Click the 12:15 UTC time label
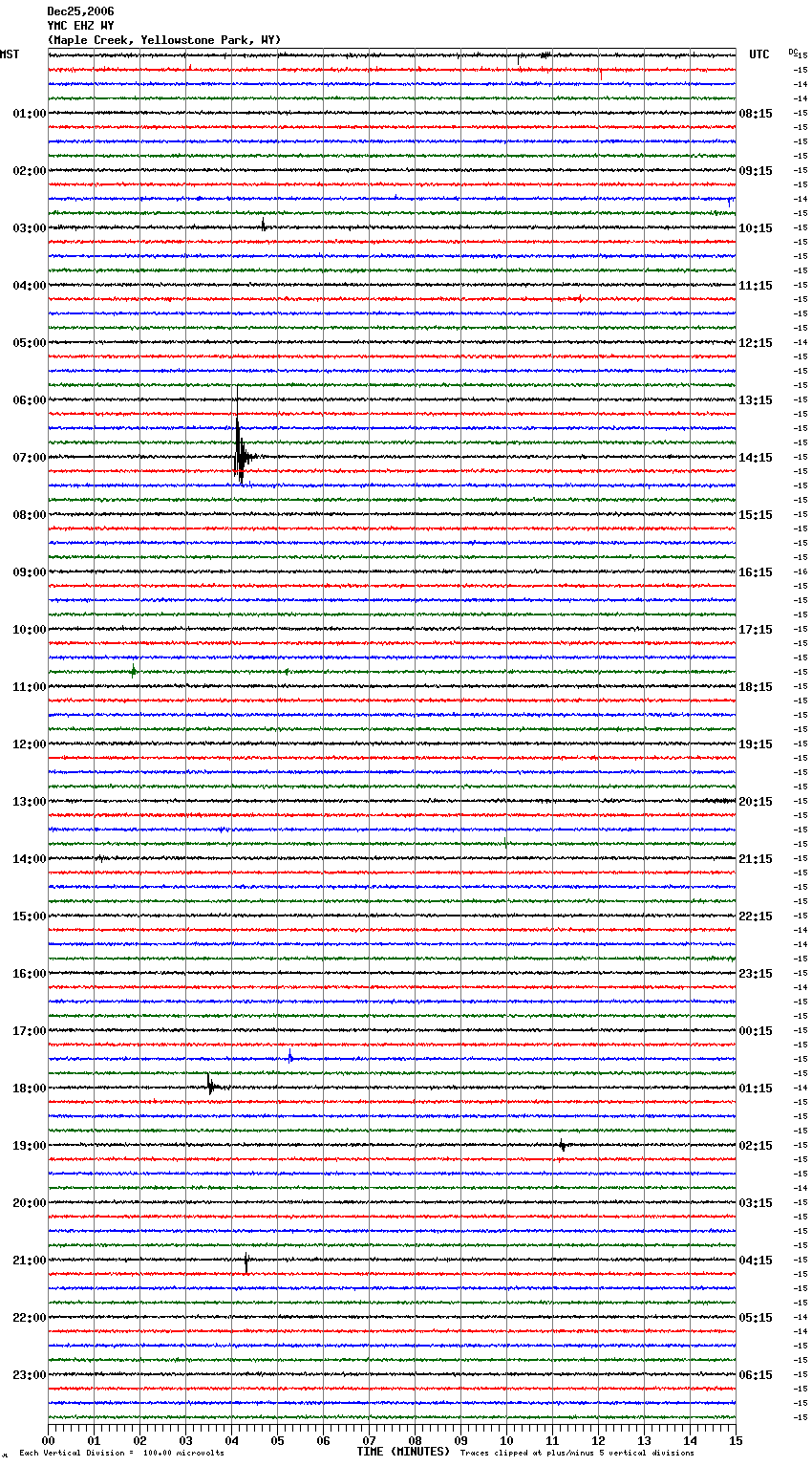 (756, 343)
